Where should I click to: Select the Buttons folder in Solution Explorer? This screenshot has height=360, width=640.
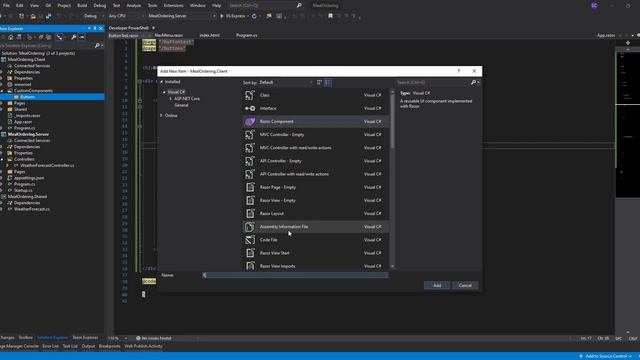pyautogui.click(x=27, y=97)
